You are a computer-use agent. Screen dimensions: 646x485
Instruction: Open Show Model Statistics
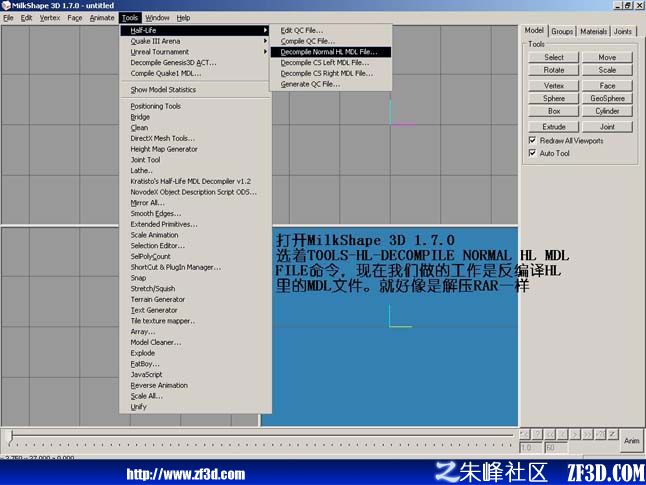point(194,89)
